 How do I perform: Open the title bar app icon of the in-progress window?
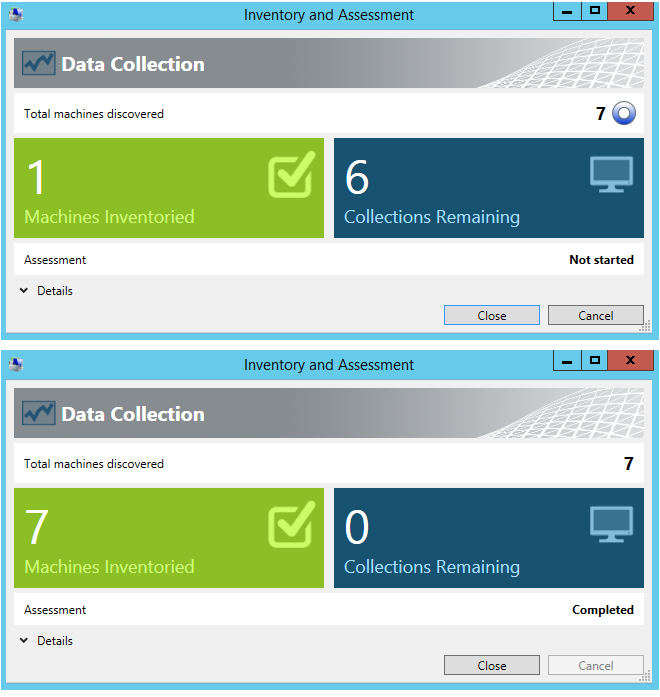click(x=17, y=15)
